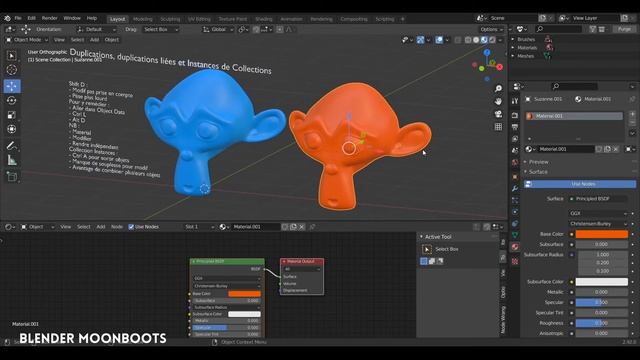Toggle the camera view icon
640x360 pixels.
click(498, 114)
